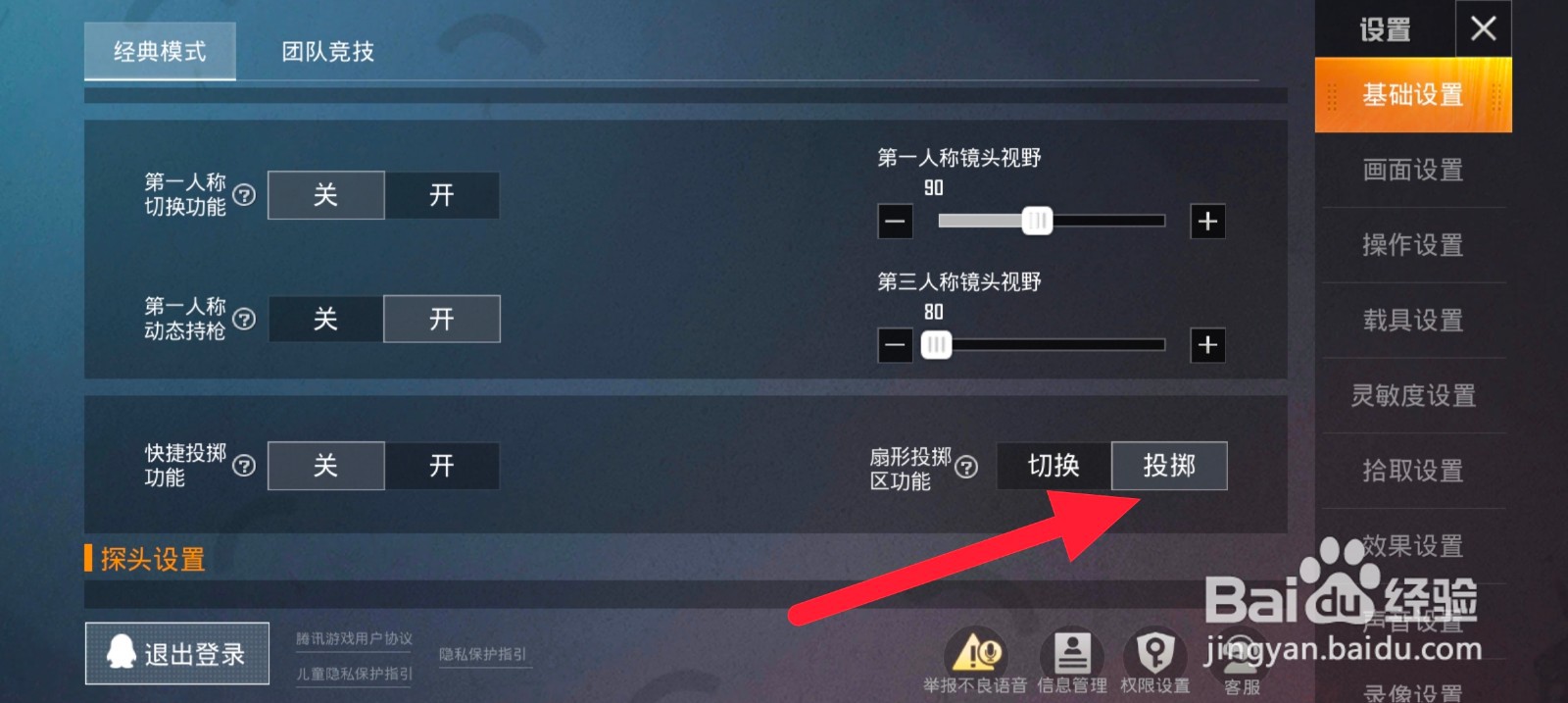Viewport: 1568px width, 703px height.
Task: Open 灵敏度设置 in side menu
Action: 1412,395
